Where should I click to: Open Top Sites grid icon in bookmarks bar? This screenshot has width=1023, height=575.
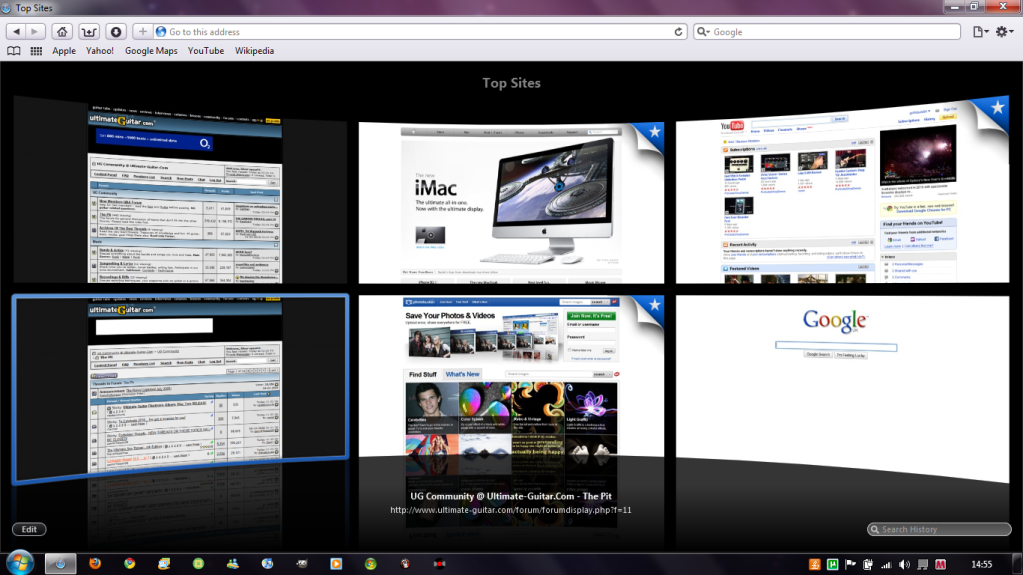[x=36, y=51]
